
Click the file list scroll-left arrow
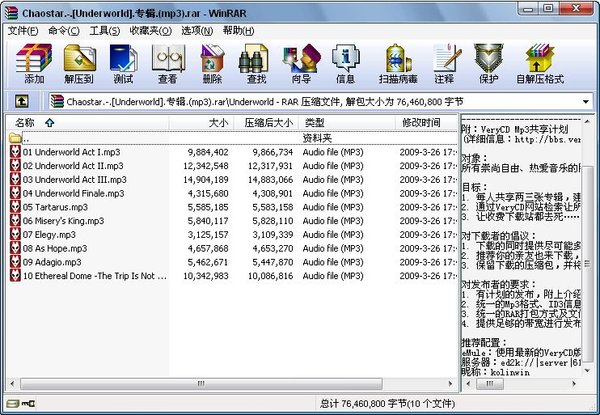pyautogui.click(x=13, y=383)
